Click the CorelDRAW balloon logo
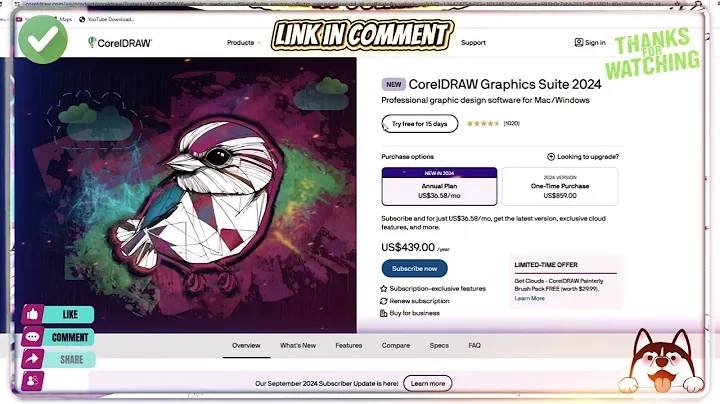 92,42
